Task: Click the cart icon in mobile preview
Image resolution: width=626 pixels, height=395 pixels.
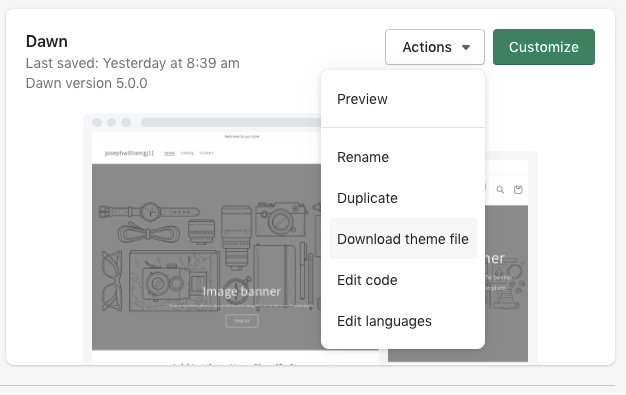Action: point(518,190)
